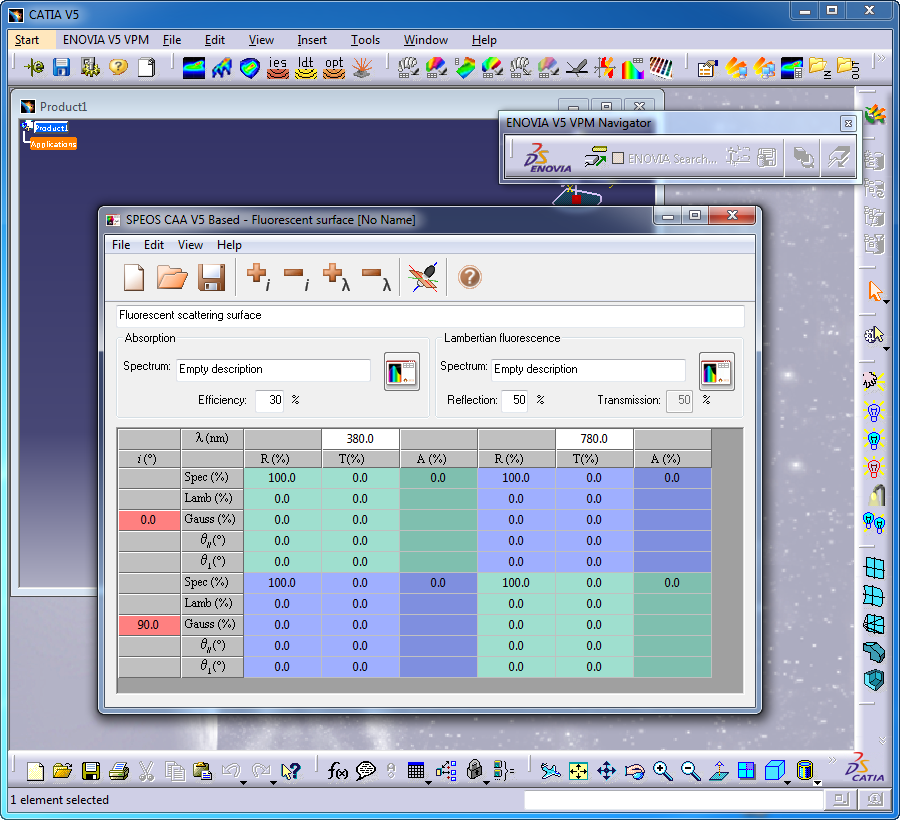The image size is (900, 820).
Task: Expand the hide/show cylinder dropdown arrow
Action: (x=817, y=783)
